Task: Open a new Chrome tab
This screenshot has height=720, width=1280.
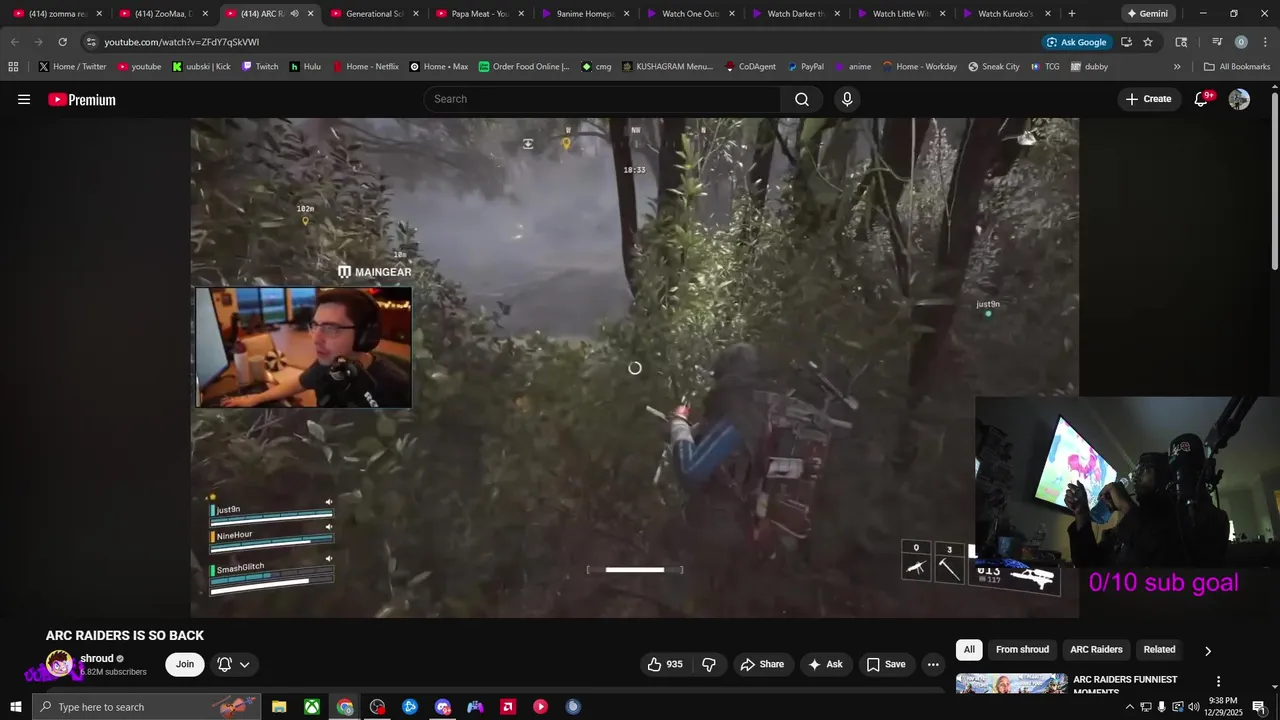Action: point(1072,14)
